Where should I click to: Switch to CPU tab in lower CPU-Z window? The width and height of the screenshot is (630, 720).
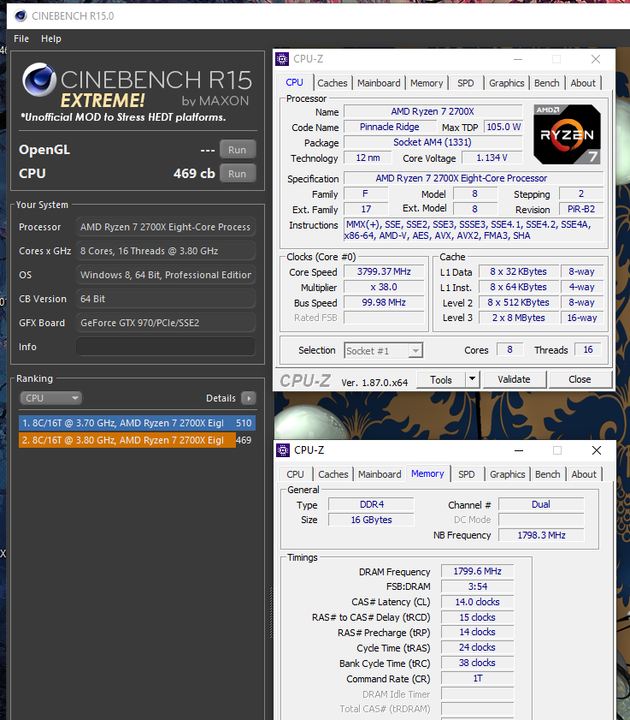point(295,474)
